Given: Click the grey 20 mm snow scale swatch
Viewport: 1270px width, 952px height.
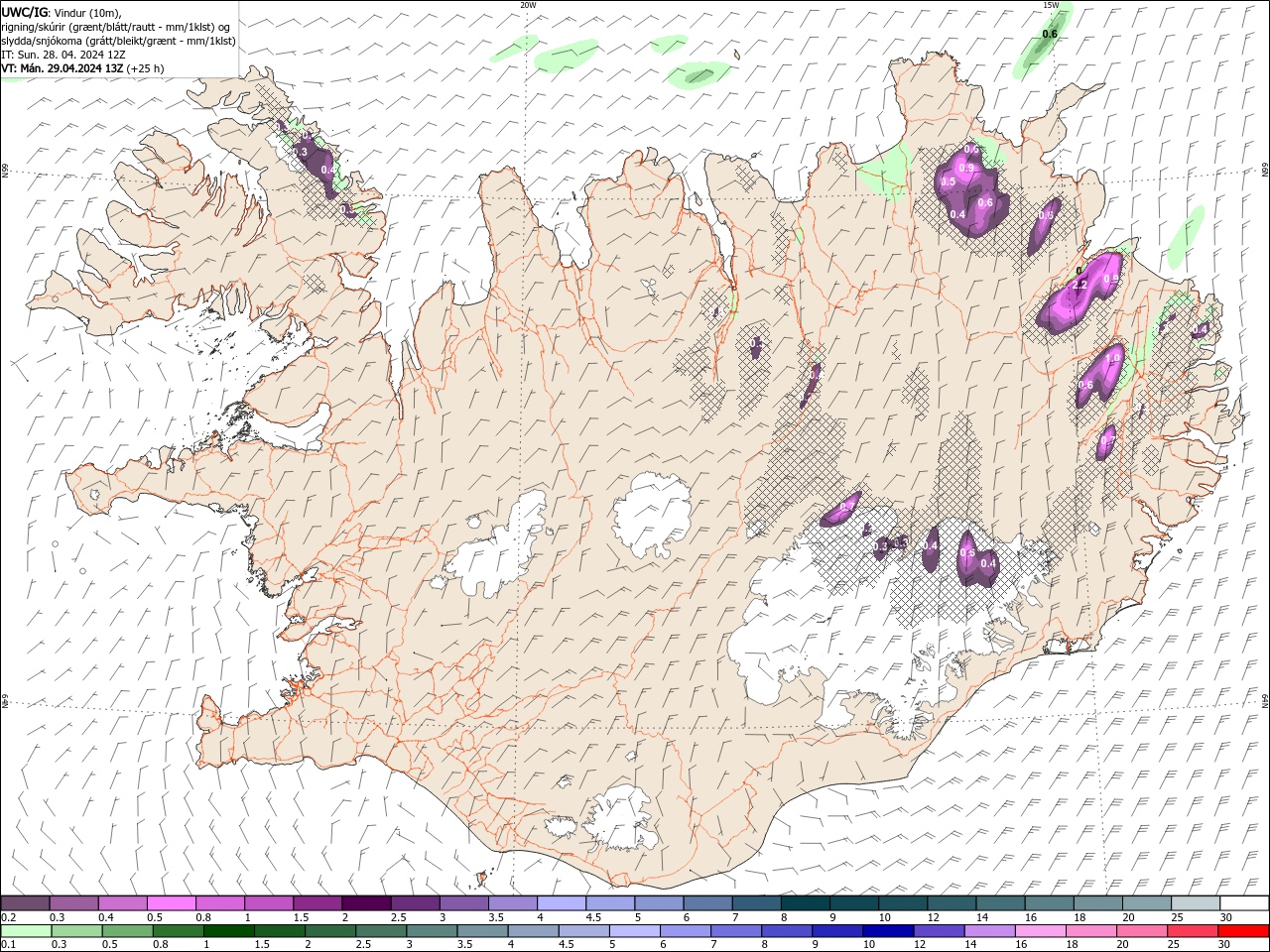Looking at the screenshot, I should coord(1147,903).
